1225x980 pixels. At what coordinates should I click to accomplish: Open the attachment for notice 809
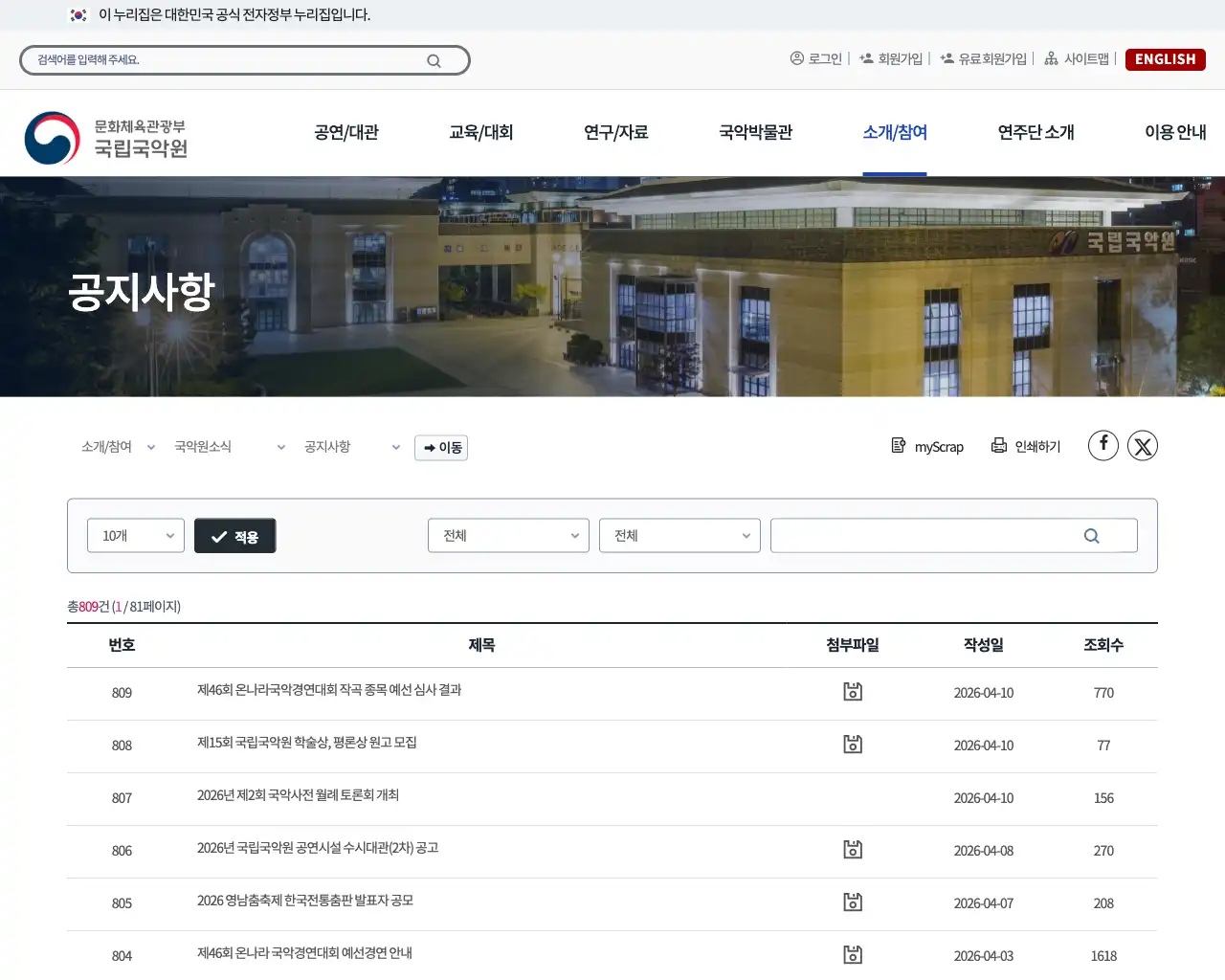click(853, 690)
